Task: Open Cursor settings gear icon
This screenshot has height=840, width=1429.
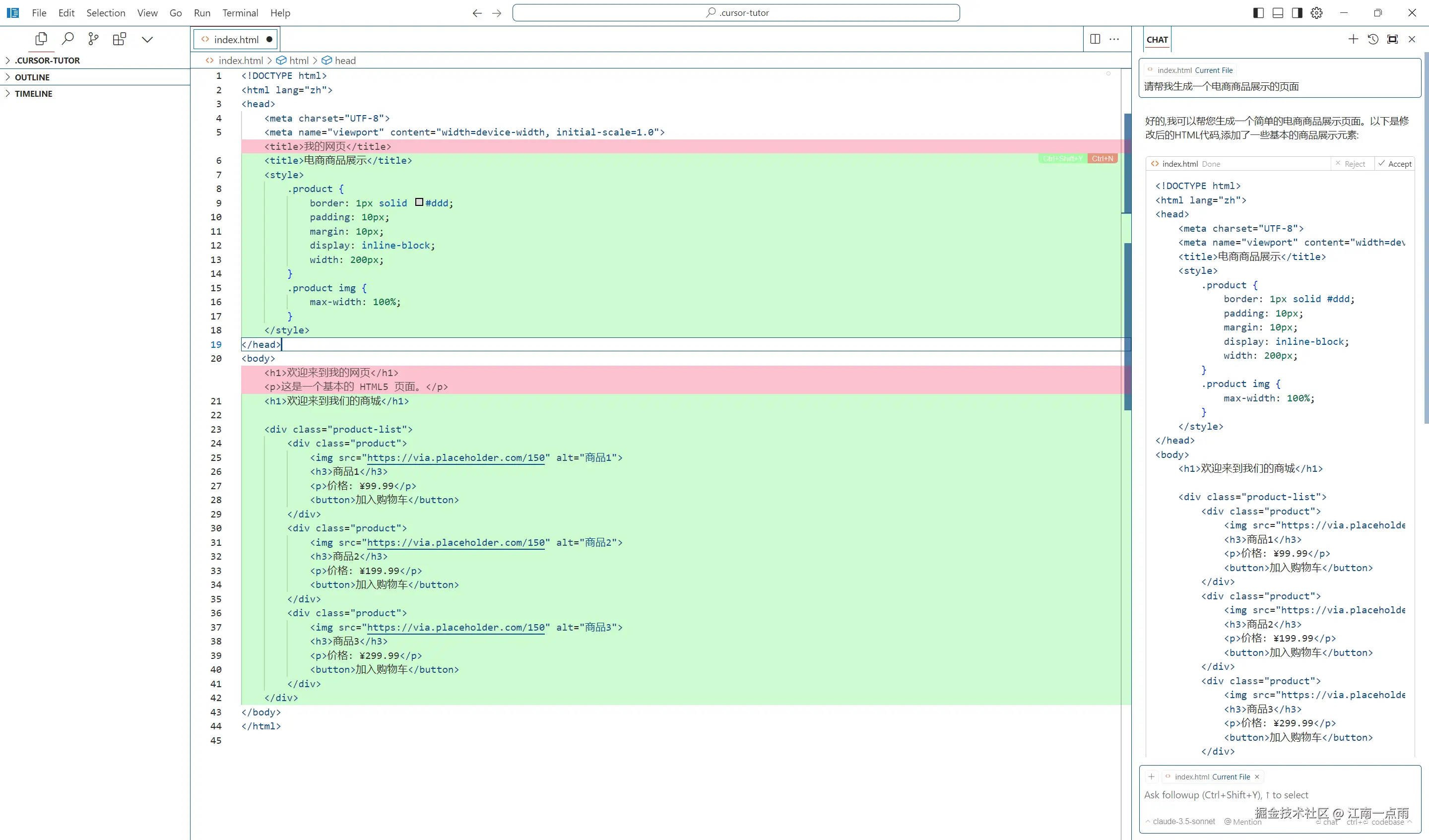Action: point(1317,13)
